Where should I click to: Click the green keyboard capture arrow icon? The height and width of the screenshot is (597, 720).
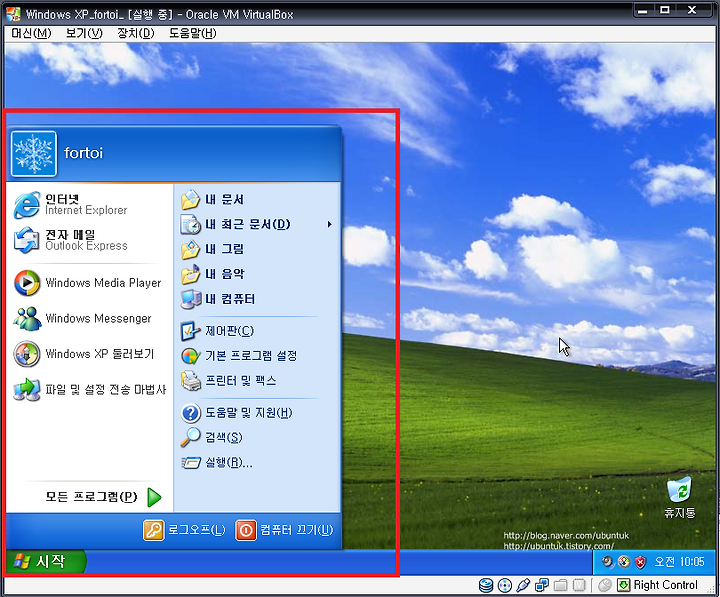click(x=624, y=585)
